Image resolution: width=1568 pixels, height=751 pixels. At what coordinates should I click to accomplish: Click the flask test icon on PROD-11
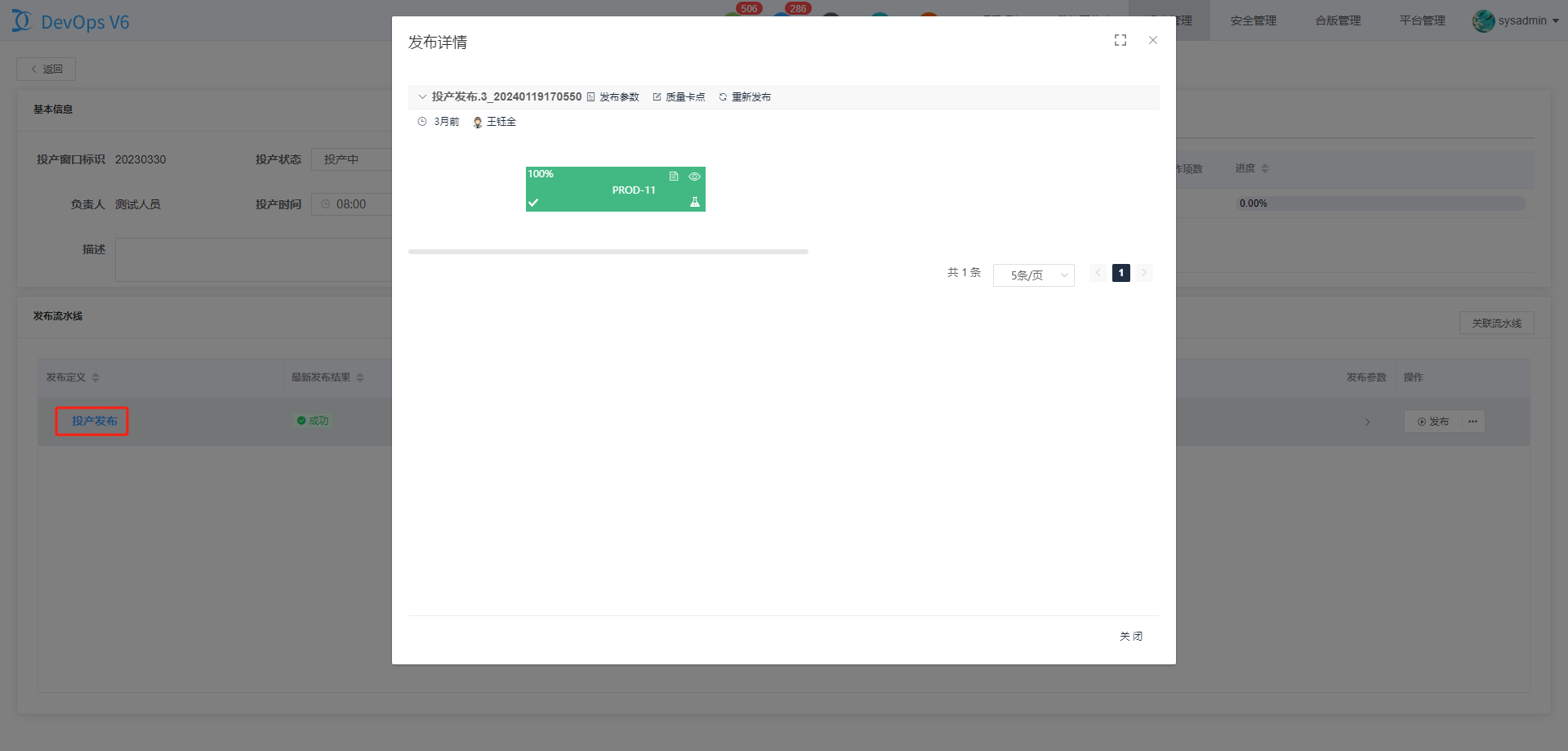tap(695, 202)
